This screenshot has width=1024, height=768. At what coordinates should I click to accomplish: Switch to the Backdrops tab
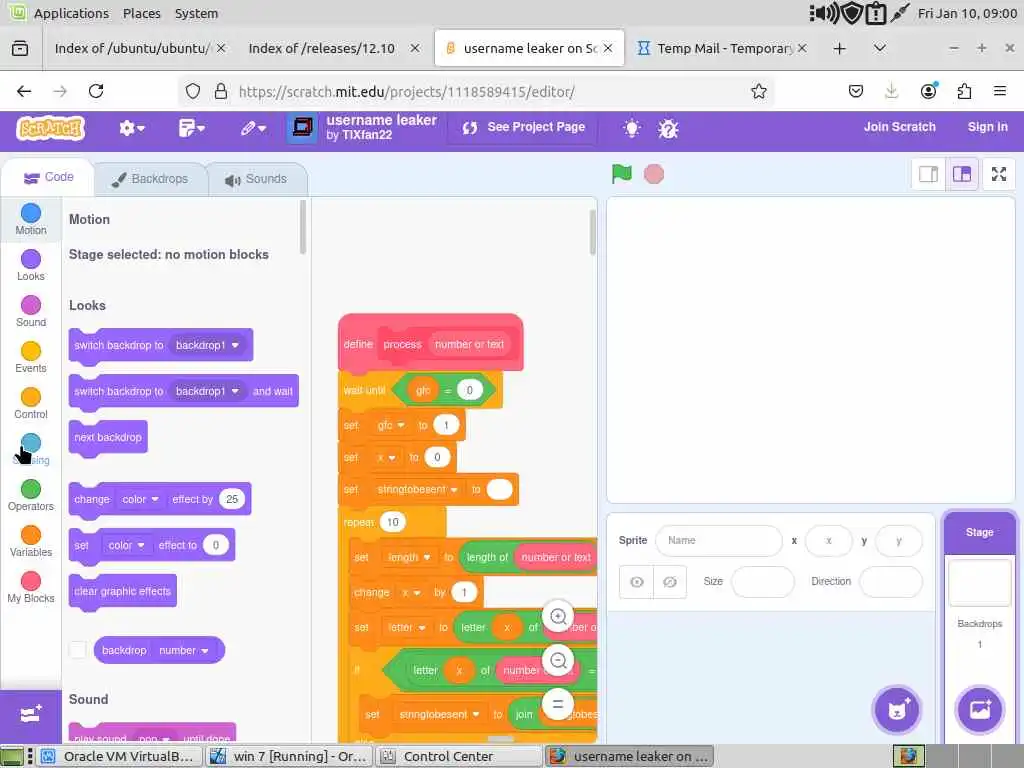pyautogui.click(x=150, y=179)
